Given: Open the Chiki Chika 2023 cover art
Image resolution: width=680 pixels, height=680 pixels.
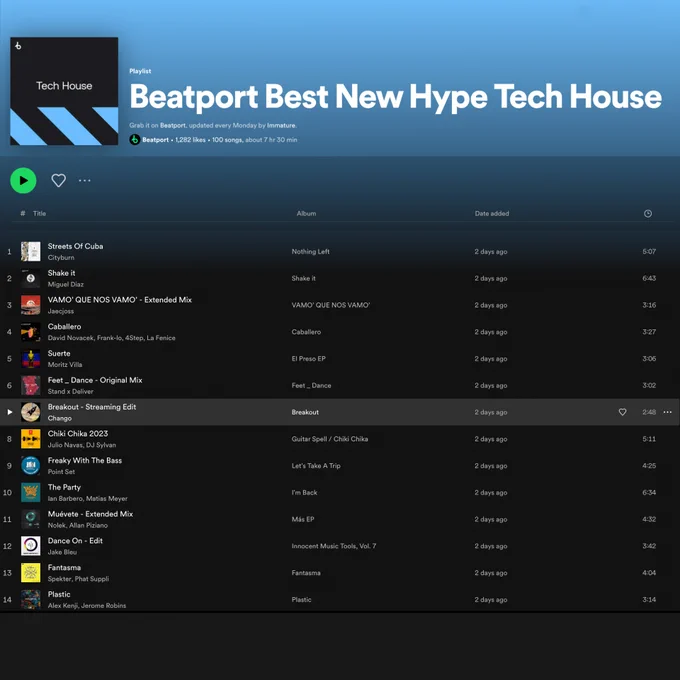Looking at the screenshot, I should pos(31,439).
